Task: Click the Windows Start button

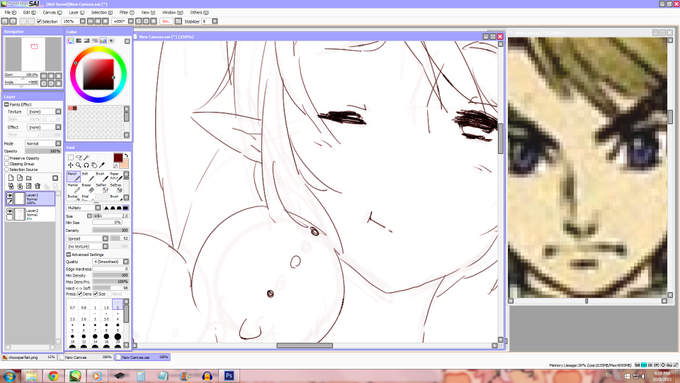Action: pos(9,376)
